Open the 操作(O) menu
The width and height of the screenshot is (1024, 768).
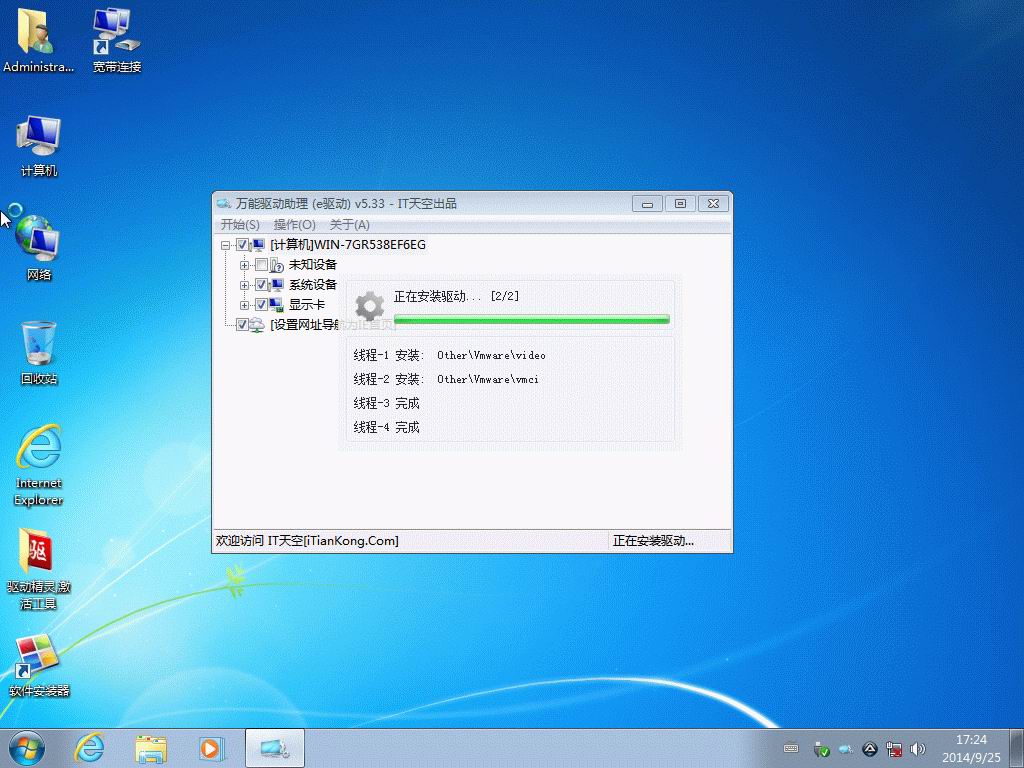click(x=295, y=225)
